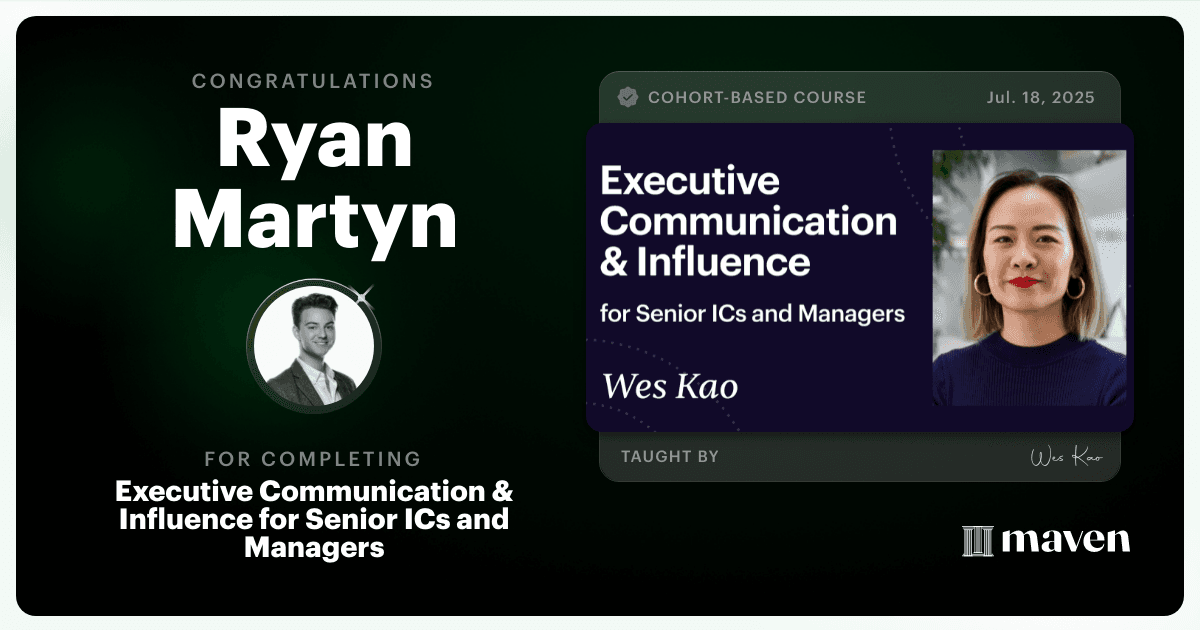Select the Maven wordmark text
The image size is (1200, 630).
pyautogui.click(x=1066, y=540)
